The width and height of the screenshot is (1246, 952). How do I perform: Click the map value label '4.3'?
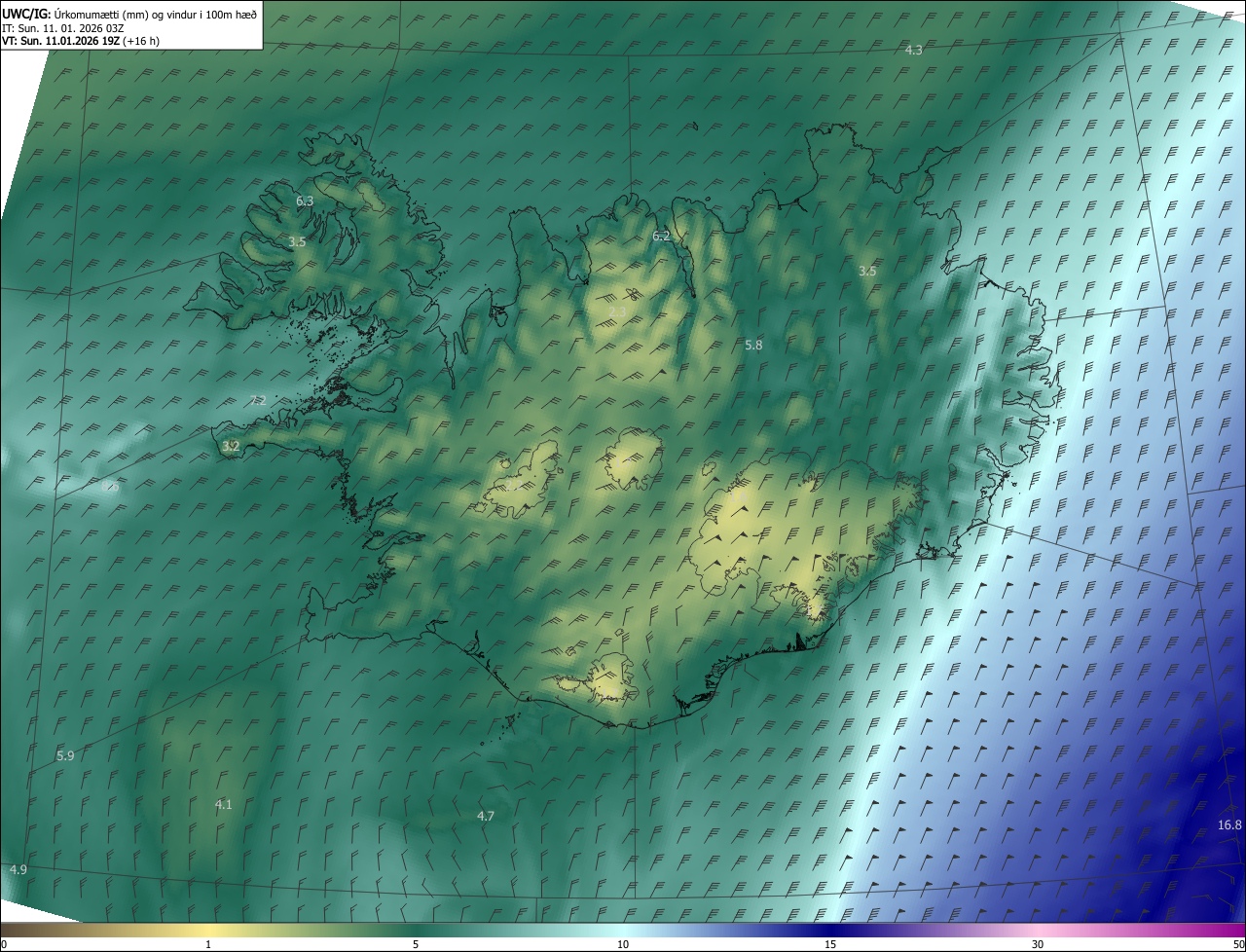[913, 50]
